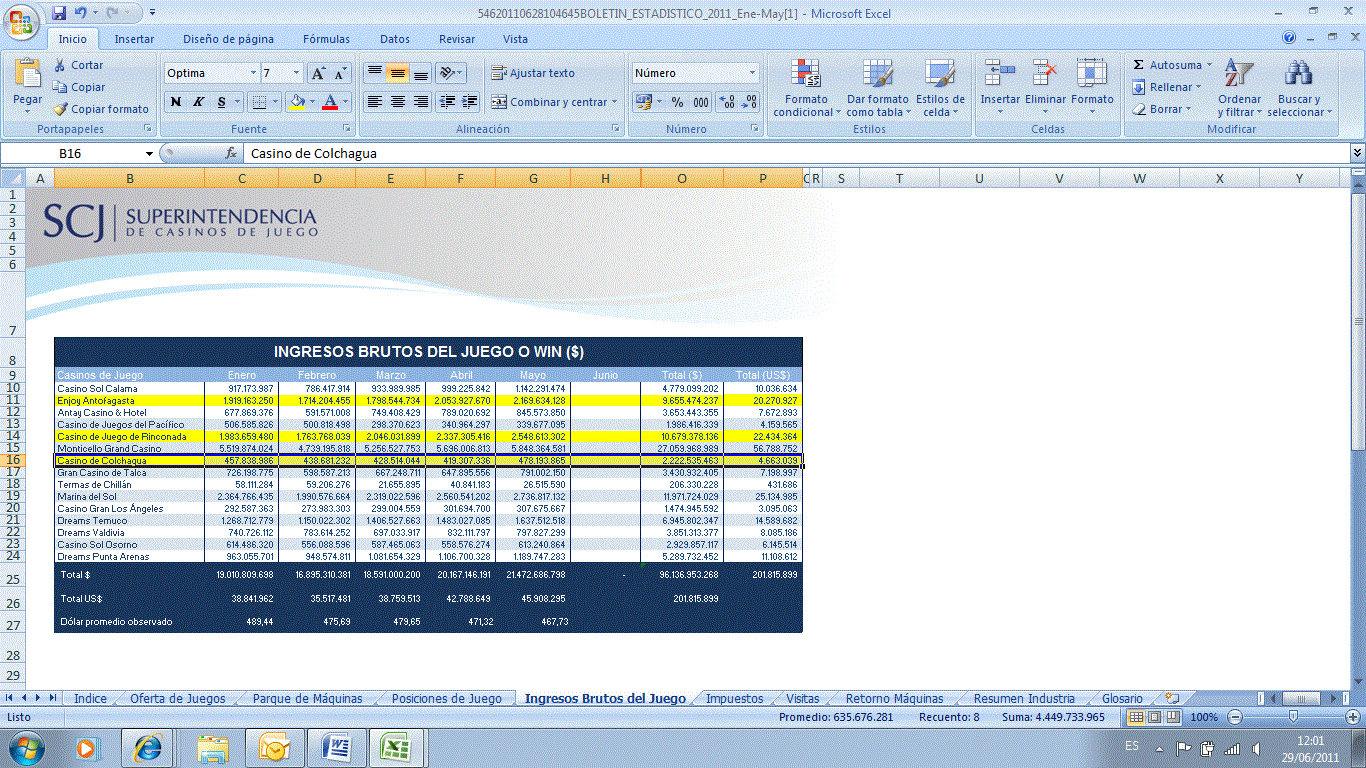The width and height of the screenshot is (1366, 768).
Task: Open the Combinar y centrar dropdown arrow
Action: [614, 102]
